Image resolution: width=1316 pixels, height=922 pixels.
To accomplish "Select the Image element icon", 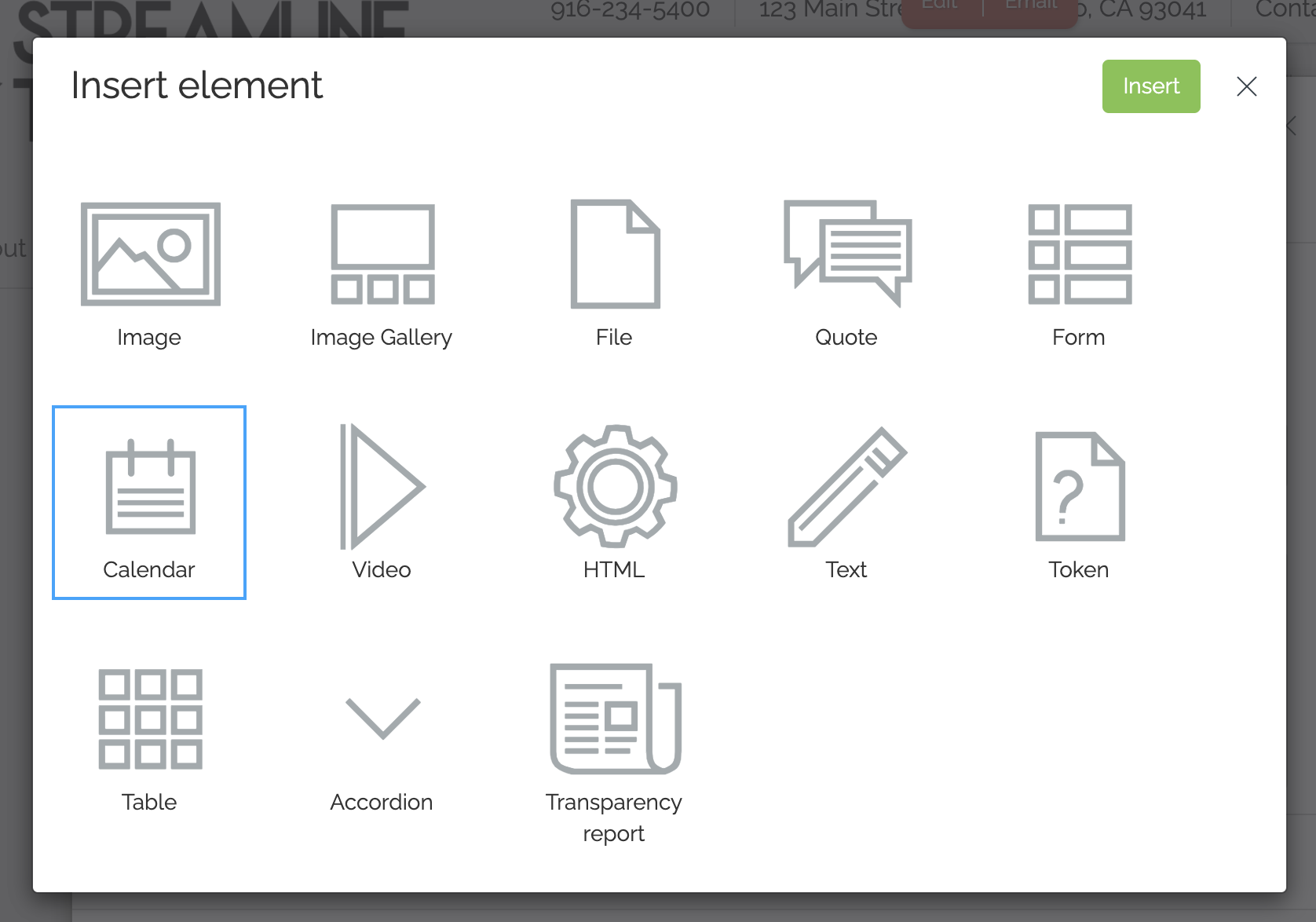I will tap(150, 254).
